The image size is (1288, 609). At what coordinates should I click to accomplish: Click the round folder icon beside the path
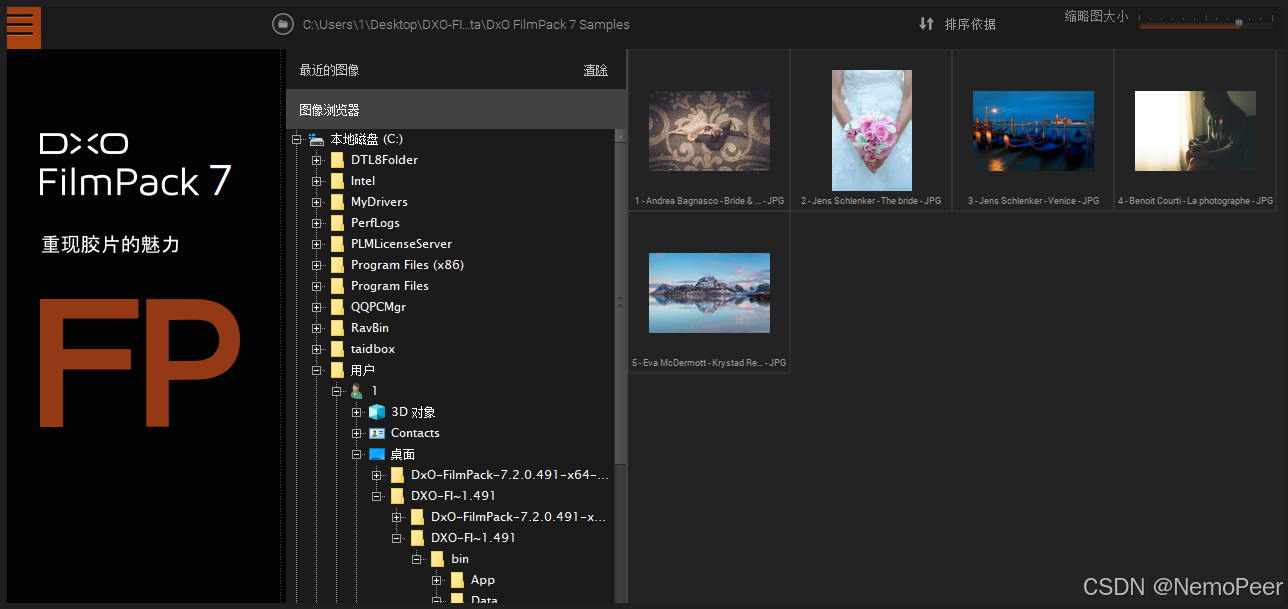(x=283, y=24)
